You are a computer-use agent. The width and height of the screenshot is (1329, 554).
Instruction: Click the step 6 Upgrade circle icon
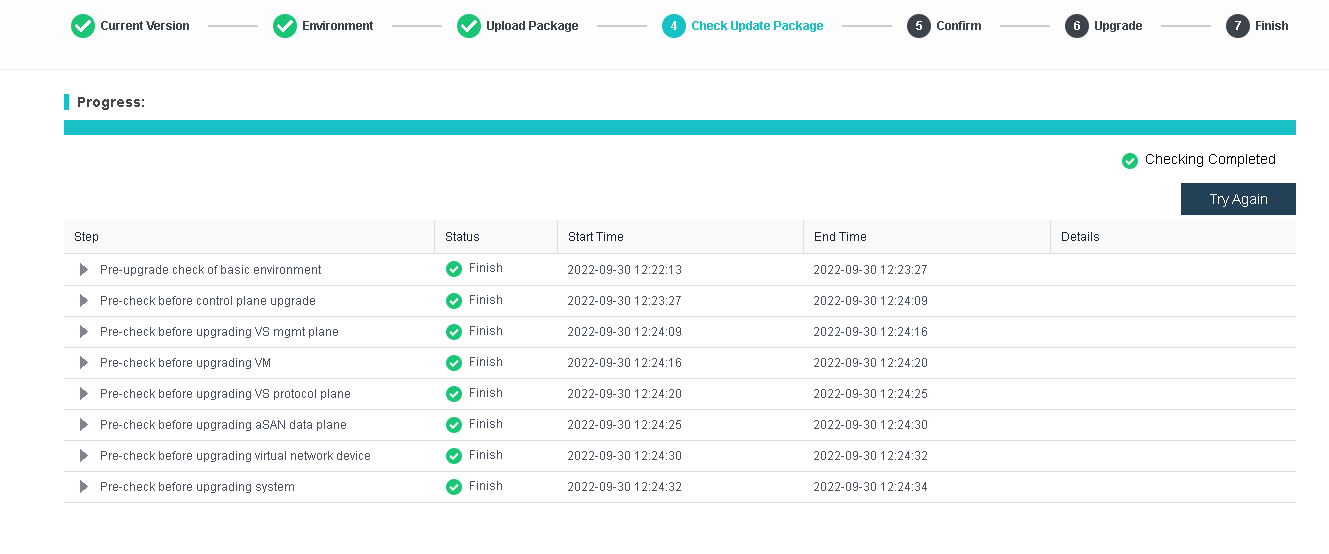point(1077,26)
